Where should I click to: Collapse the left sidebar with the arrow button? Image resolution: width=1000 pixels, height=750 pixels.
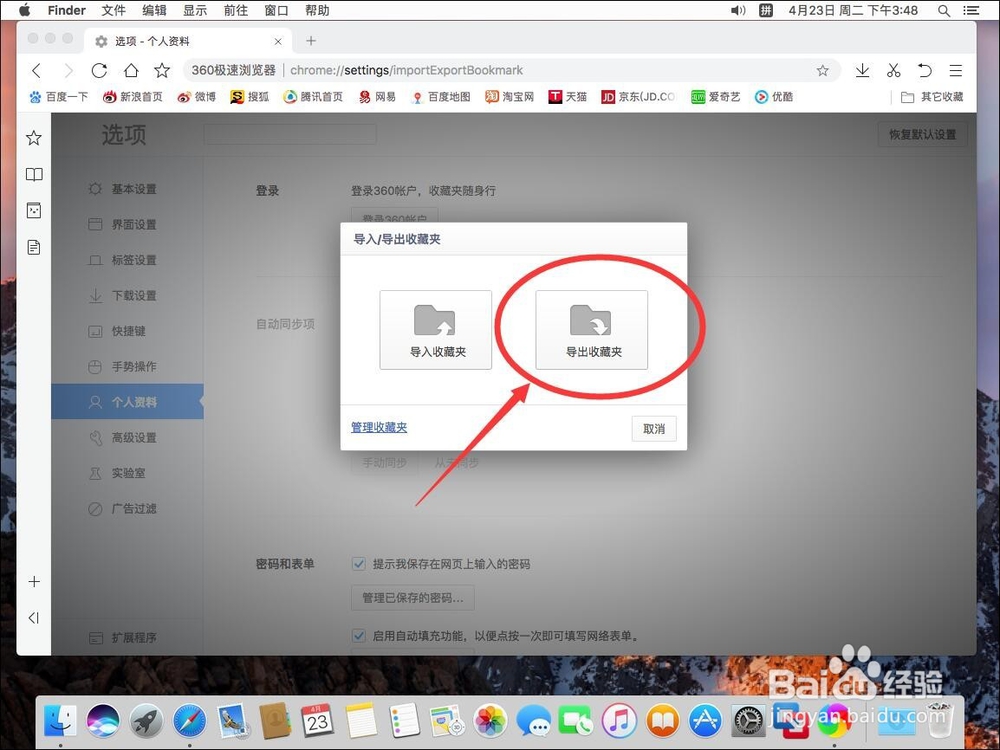33,617
